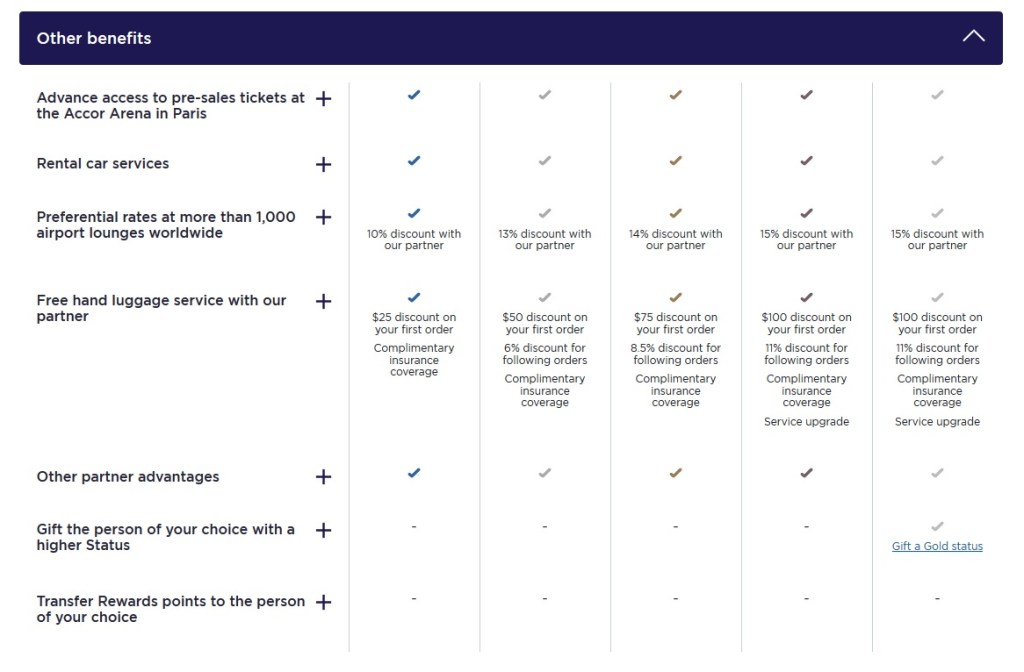Click blue checkmark for Rental car services
This screenshot has width=1024, height=672.
(x=414, y=160)
